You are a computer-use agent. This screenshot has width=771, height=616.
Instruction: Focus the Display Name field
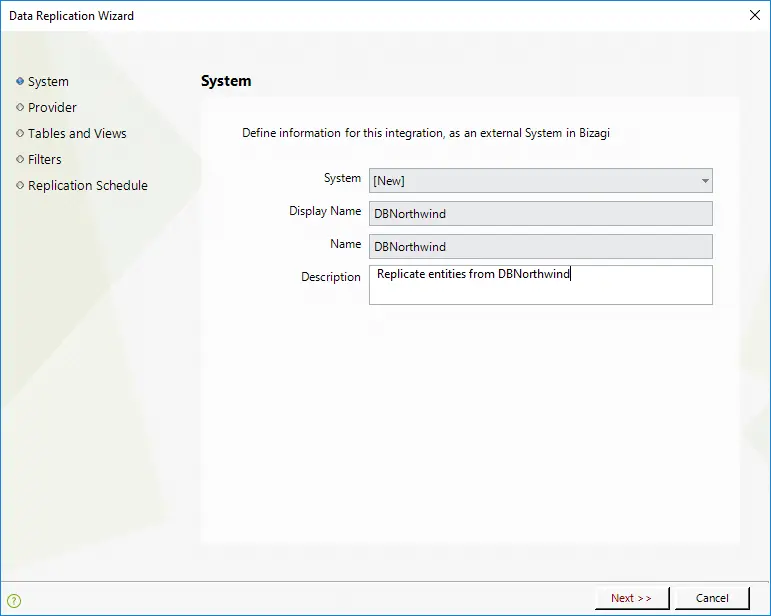click(540, 213)
